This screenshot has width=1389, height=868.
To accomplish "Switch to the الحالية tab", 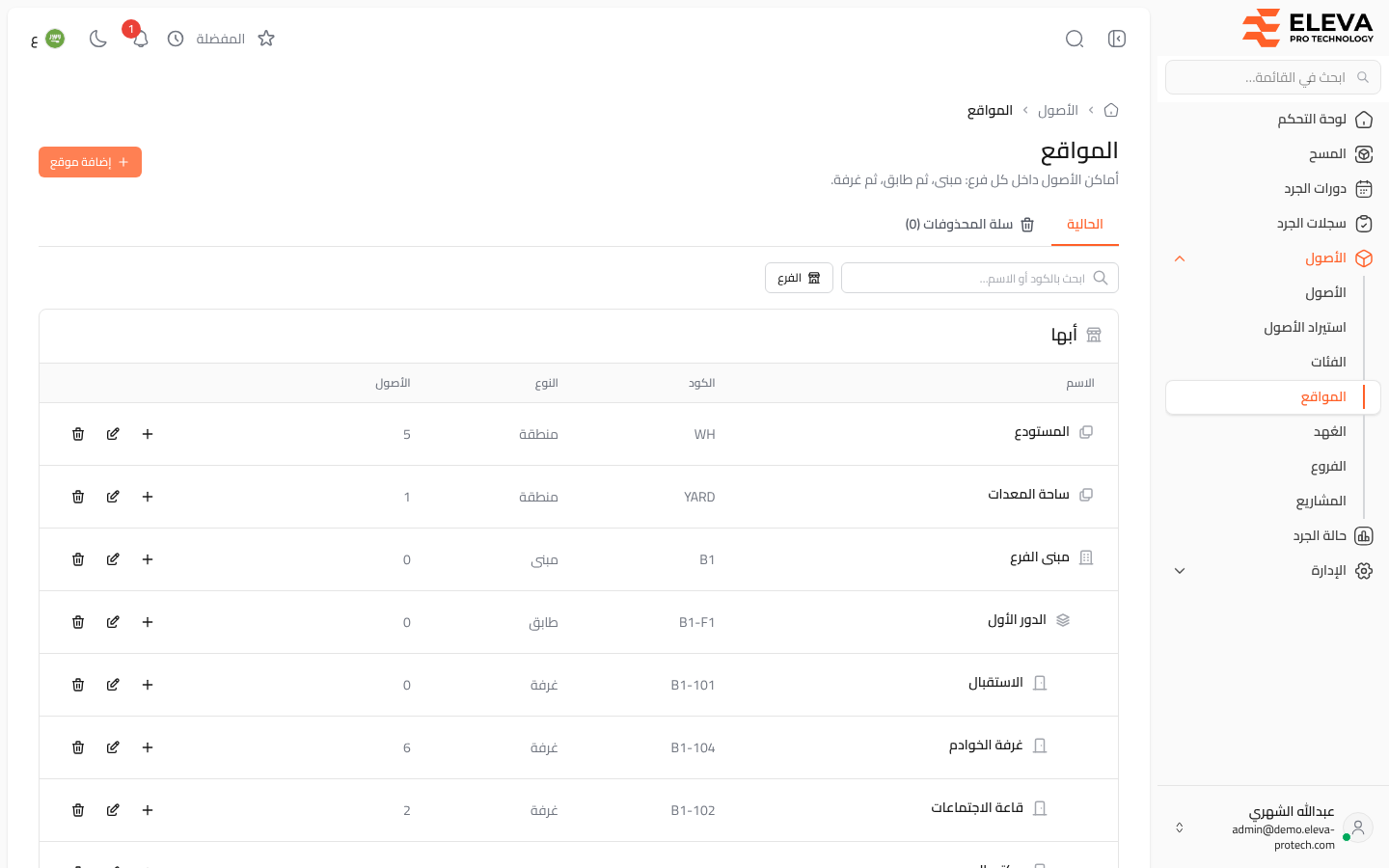I will click(x=1085, y=225).
